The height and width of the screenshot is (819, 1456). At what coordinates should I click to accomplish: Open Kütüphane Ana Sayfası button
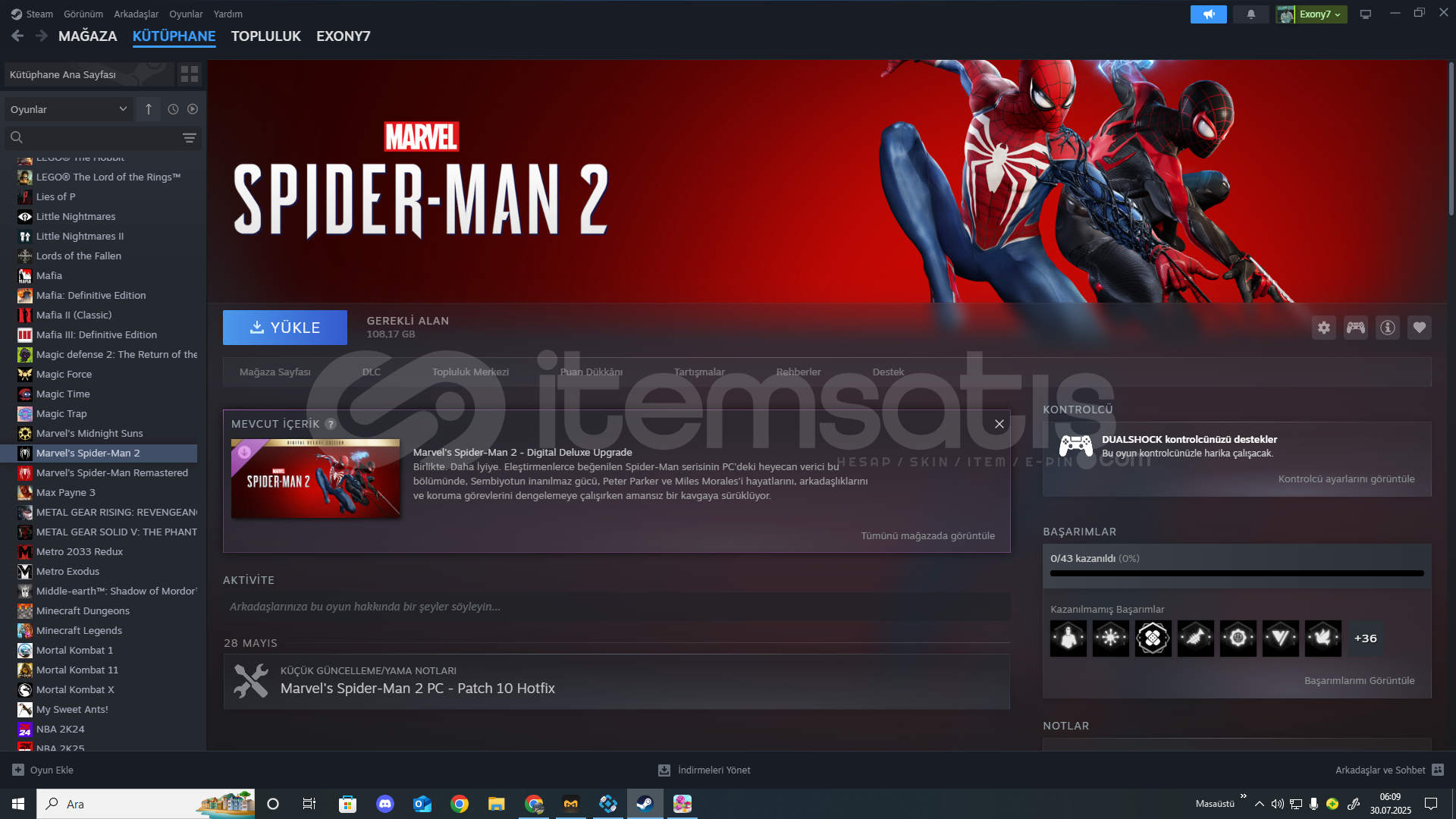(89, 74)
